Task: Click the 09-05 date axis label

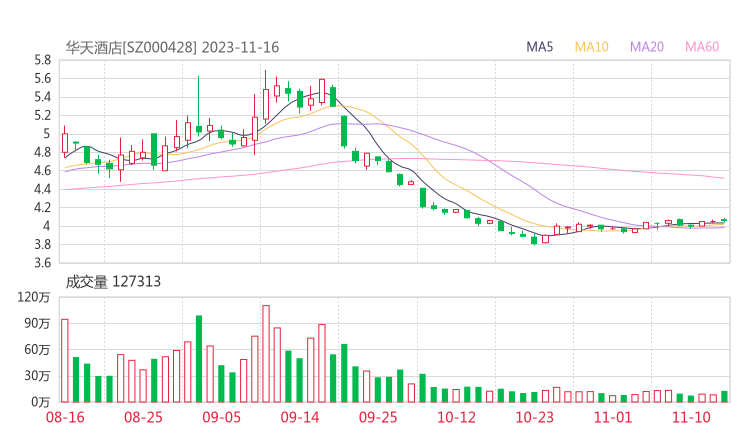Action: (222, 417)
